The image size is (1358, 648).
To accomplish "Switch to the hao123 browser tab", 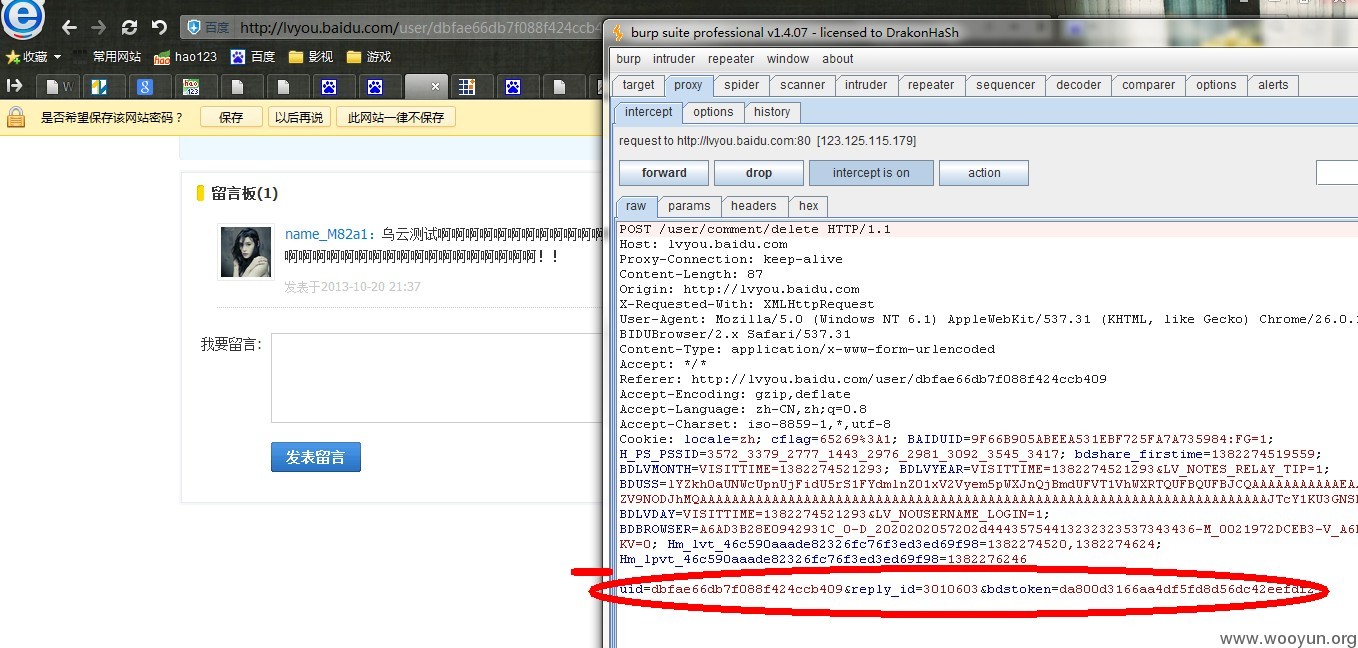I will 192,87.
